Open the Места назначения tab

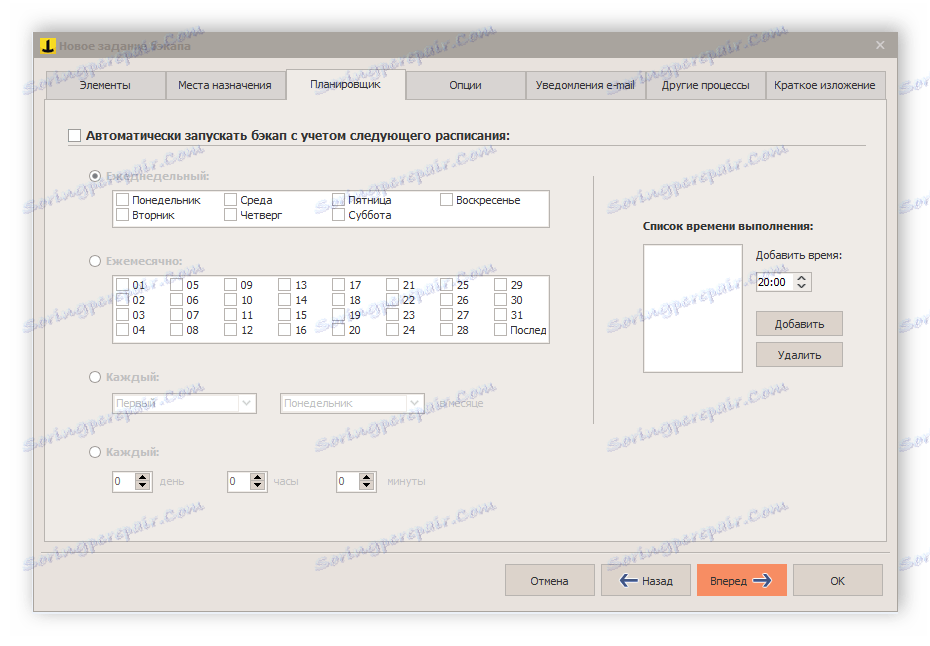tap(225, 85)
